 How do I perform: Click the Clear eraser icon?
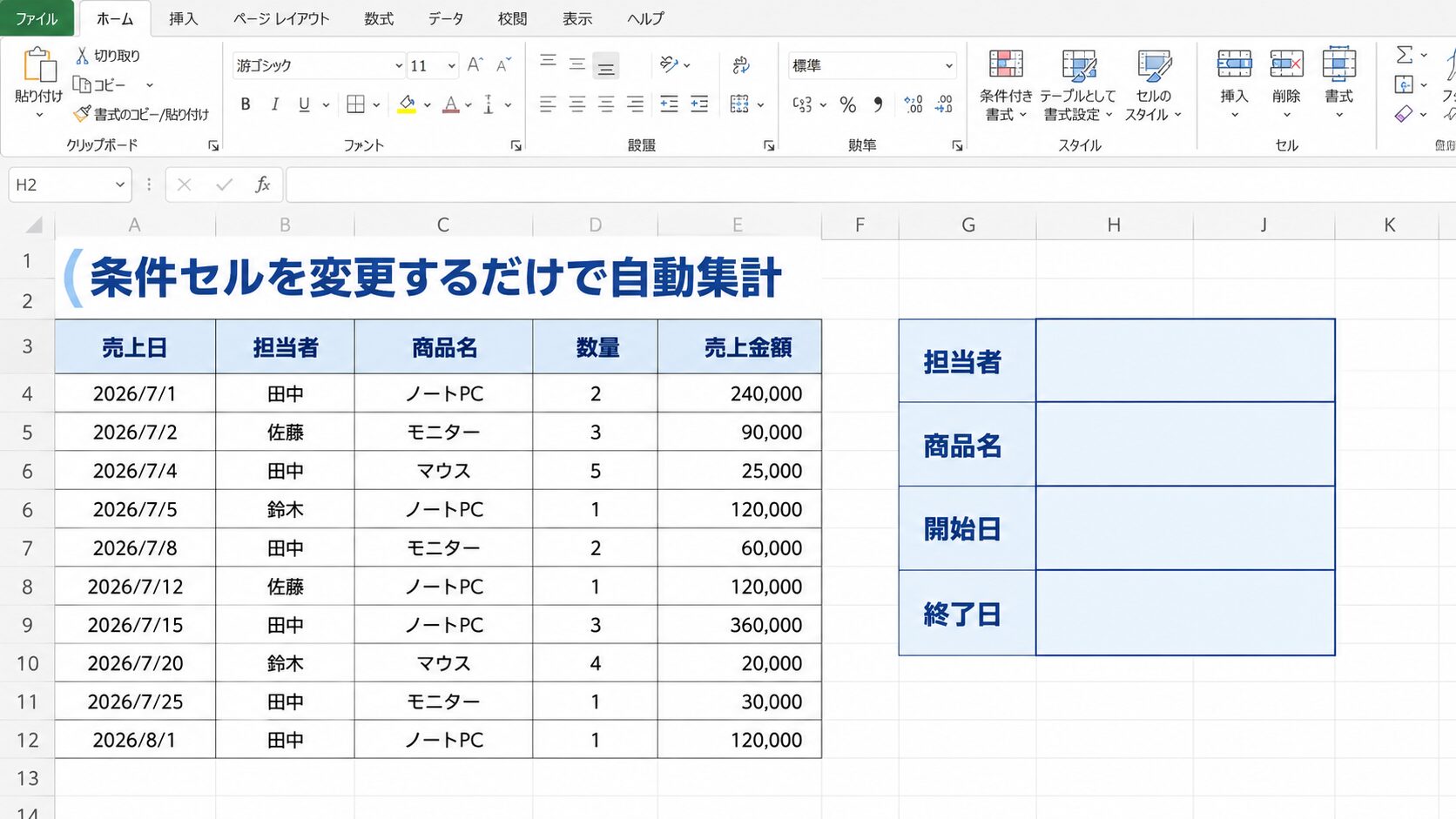click(x=1404, y=114)
